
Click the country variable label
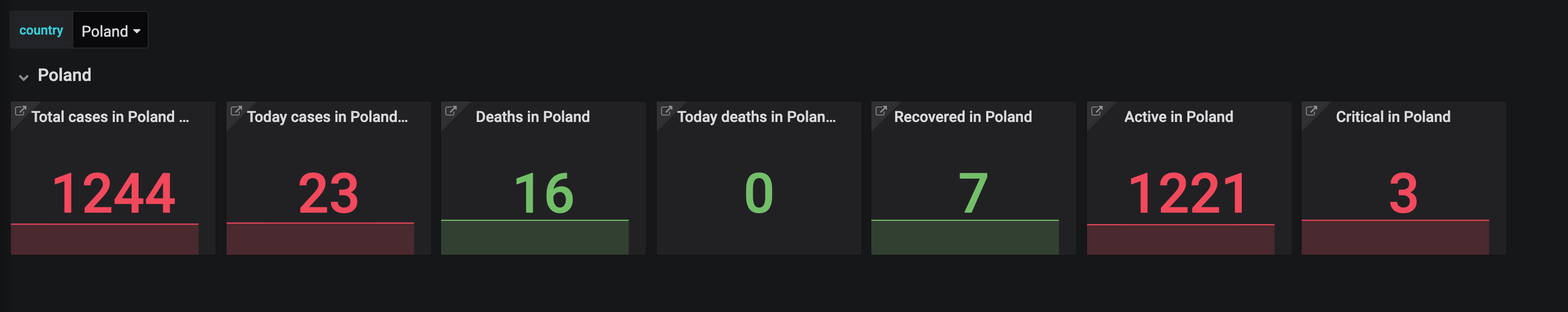tap(41, 30)
